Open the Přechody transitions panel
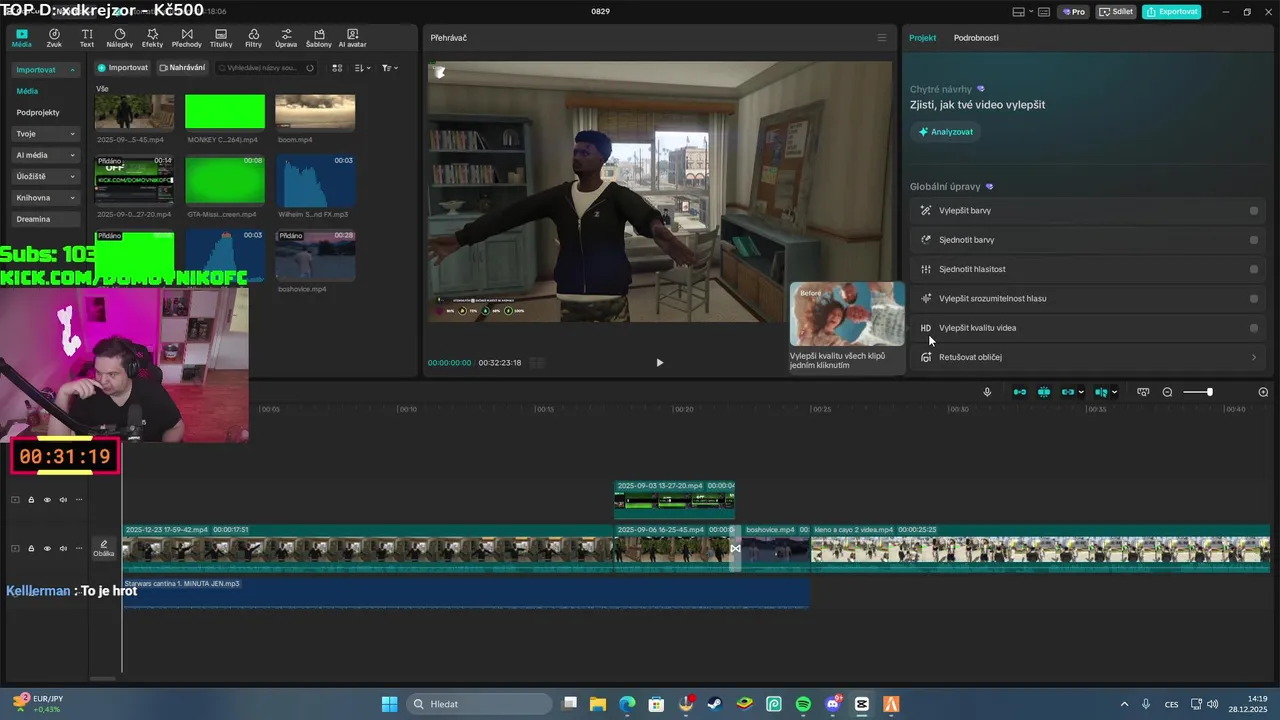This screenshot has width=1280, height=720. (187, 38)
